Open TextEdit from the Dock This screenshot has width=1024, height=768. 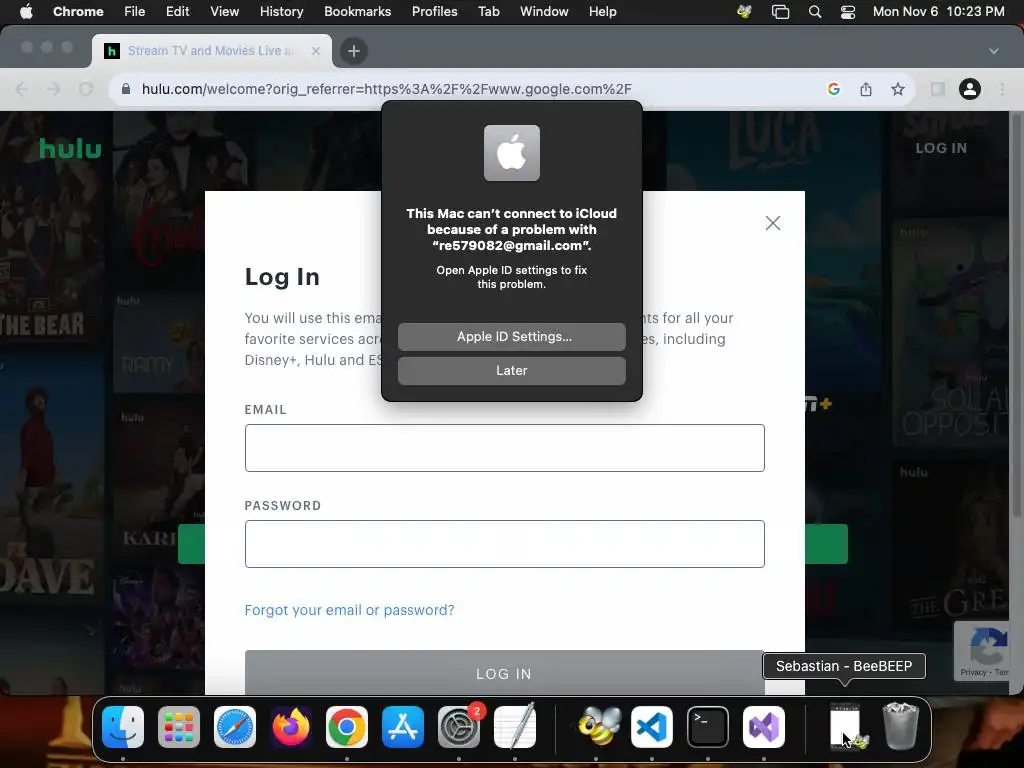pos(515,727)
